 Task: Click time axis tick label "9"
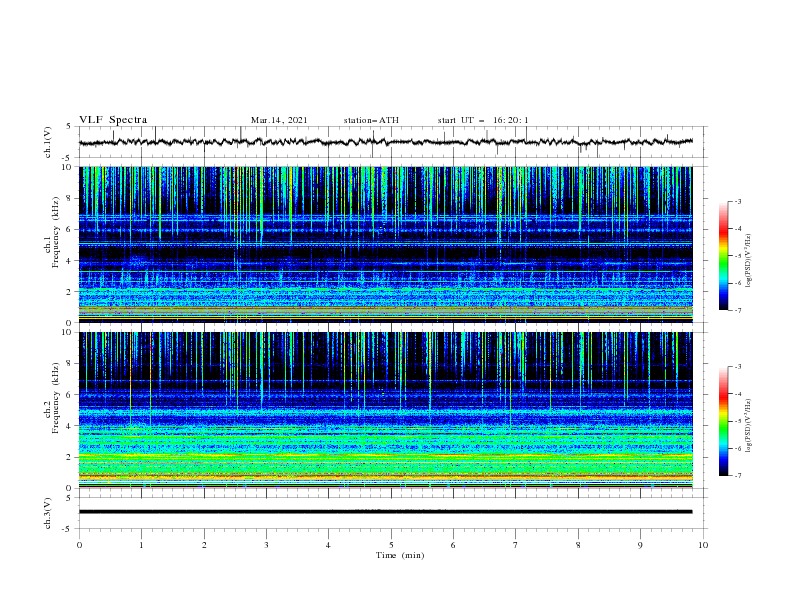[640, 545]
